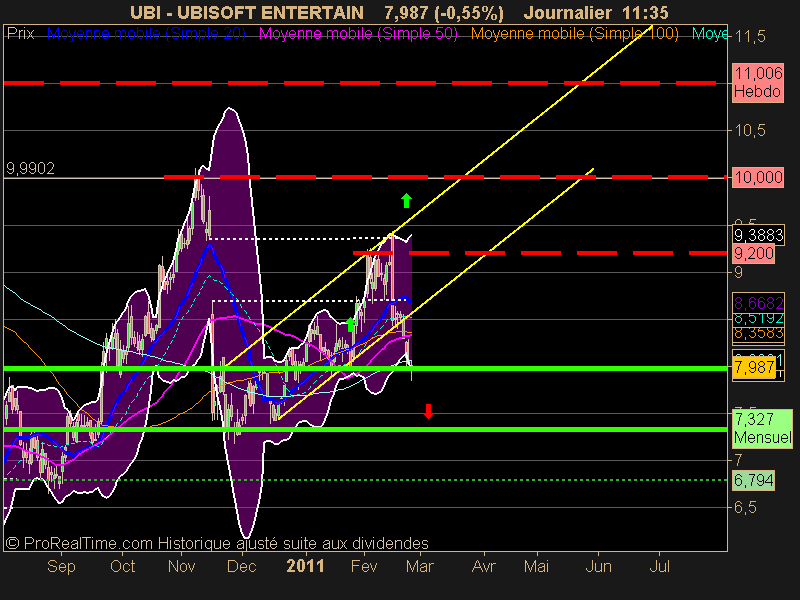Click the 9,3883 price label

point(758,235)
